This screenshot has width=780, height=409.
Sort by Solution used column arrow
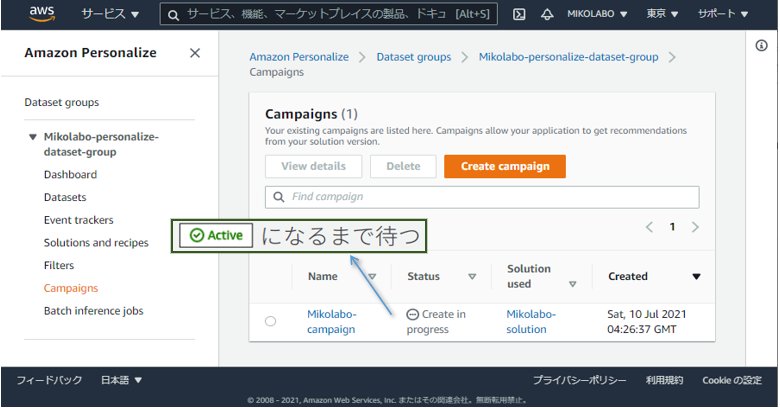[573, 284]
